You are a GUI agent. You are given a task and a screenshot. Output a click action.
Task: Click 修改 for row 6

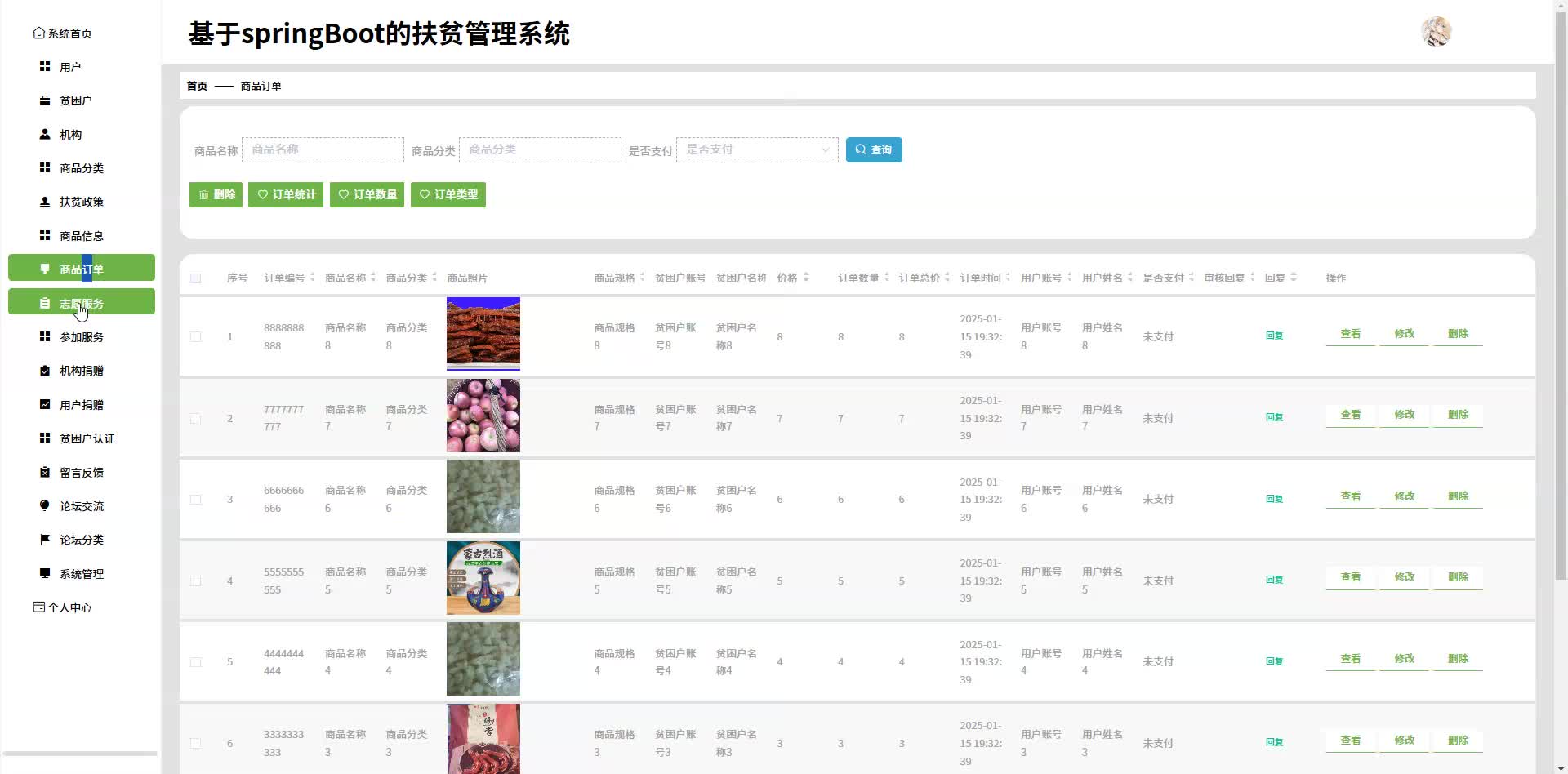point(1405,741)
